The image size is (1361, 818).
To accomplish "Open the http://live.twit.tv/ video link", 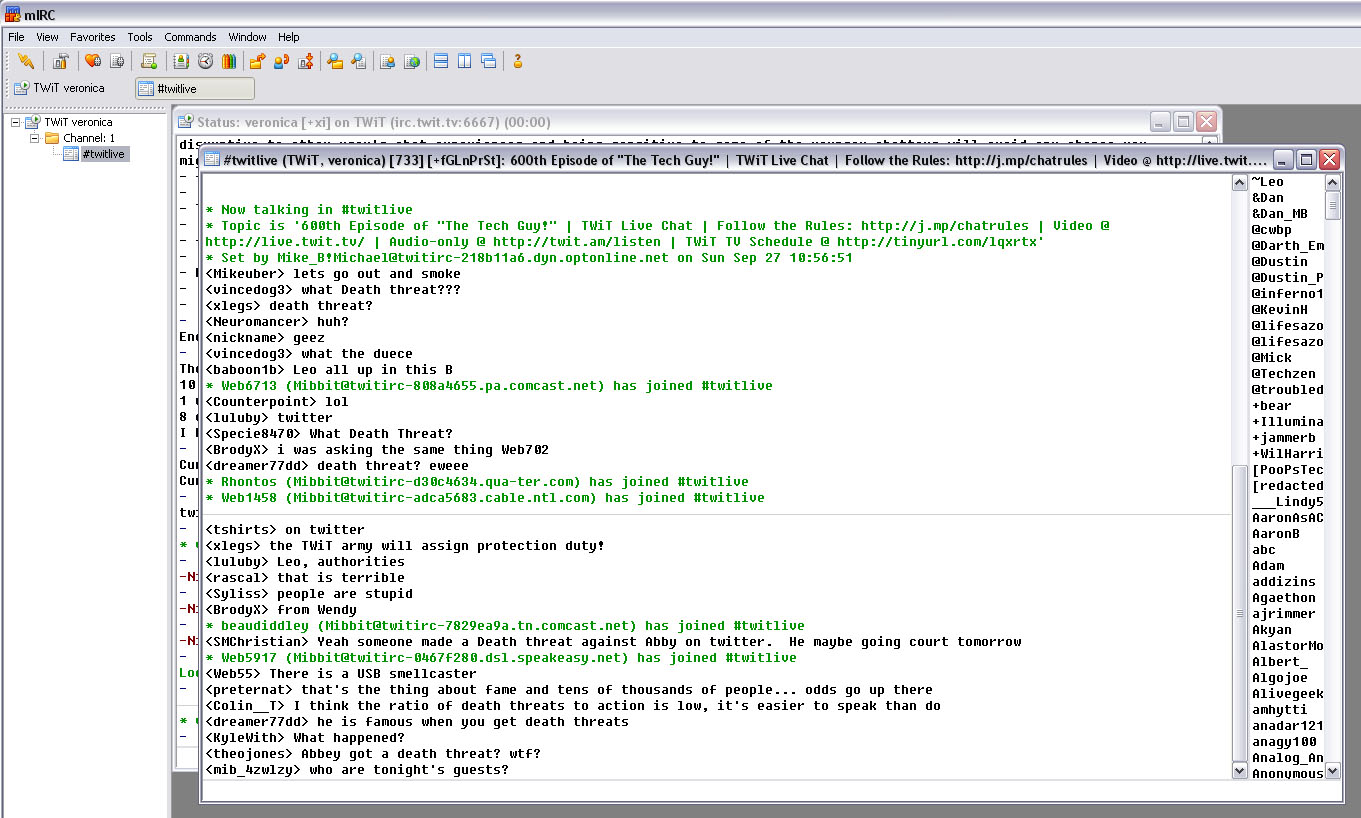I will point(285,242).
